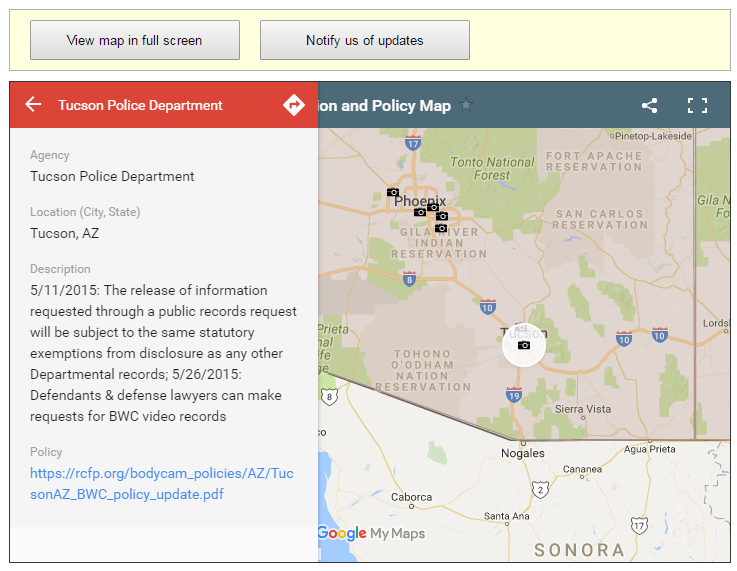Click the Interstate 8 highway shield
This screenshot has width=737, height=571.
coord(408,279)
